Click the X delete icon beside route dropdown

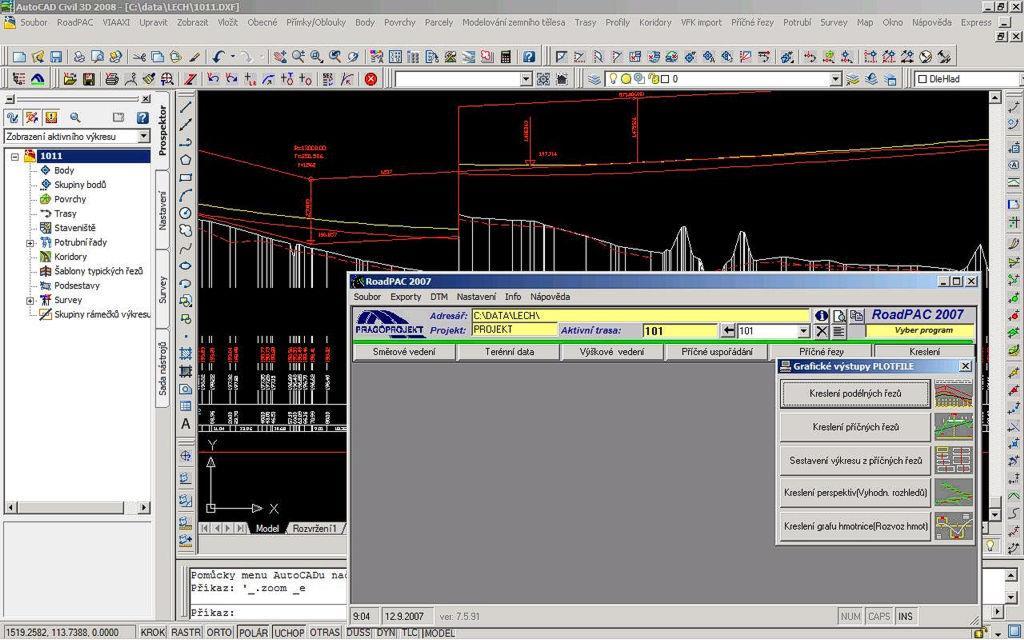[x=822, y=331]
